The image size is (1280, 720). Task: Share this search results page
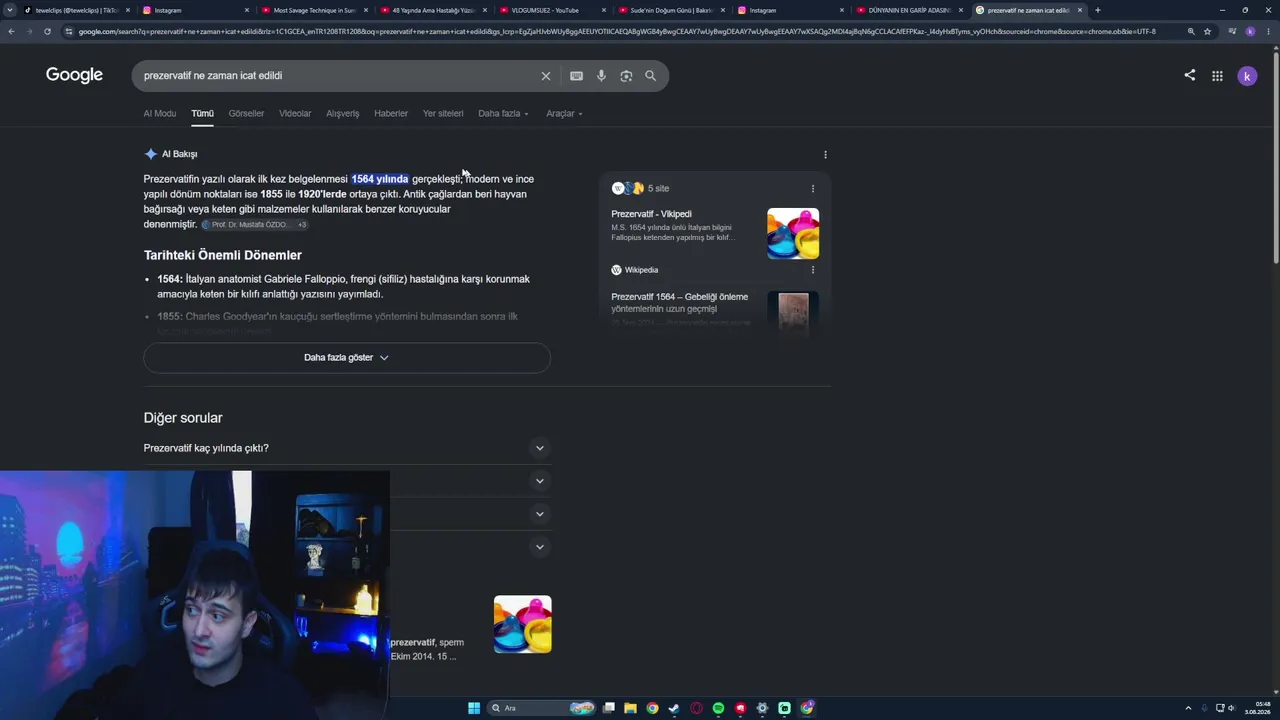[1189, 75]
